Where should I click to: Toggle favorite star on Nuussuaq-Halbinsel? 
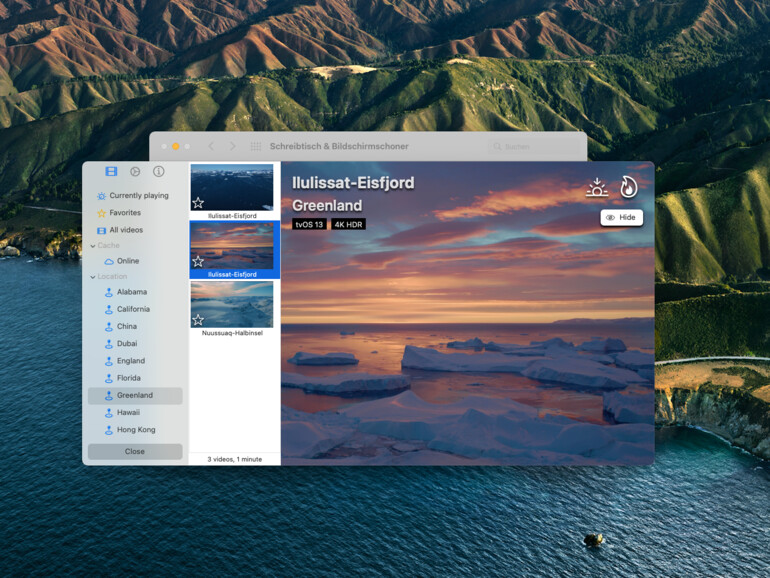pyautogui.click(x=198, y=320)
